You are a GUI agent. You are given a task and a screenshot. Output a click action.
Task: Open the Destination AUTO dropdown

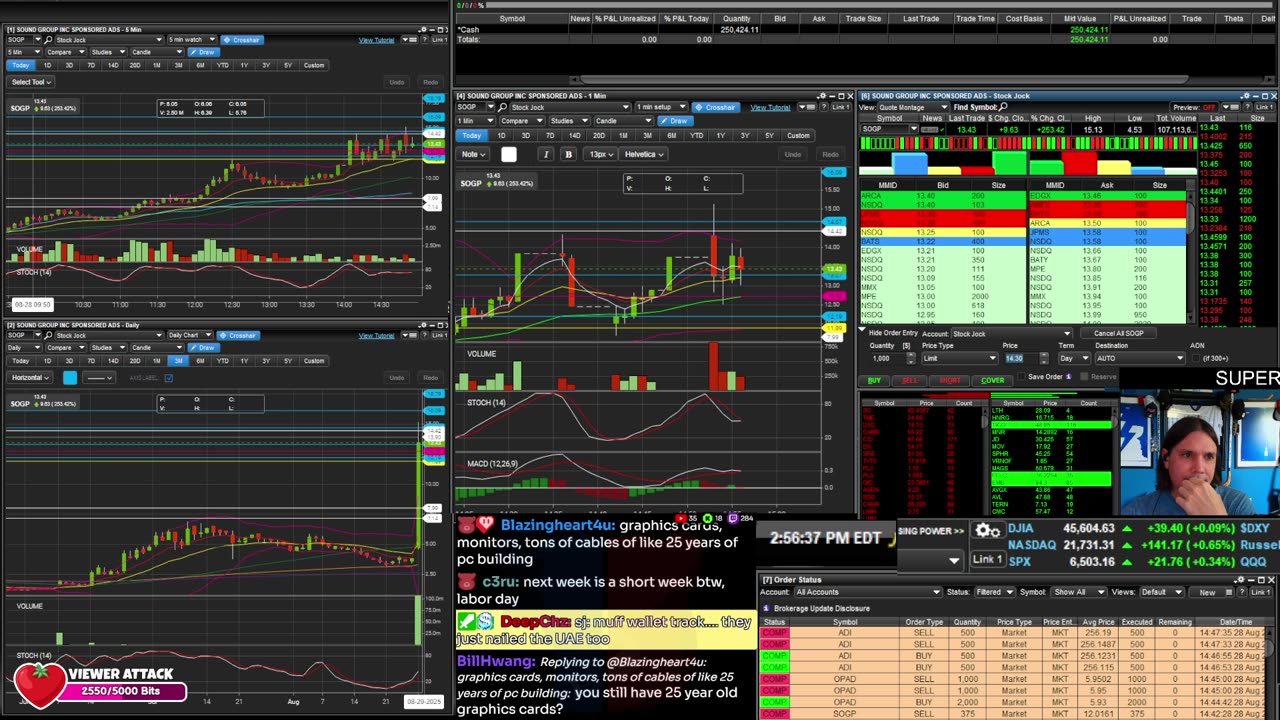(x=1140, y=358)
